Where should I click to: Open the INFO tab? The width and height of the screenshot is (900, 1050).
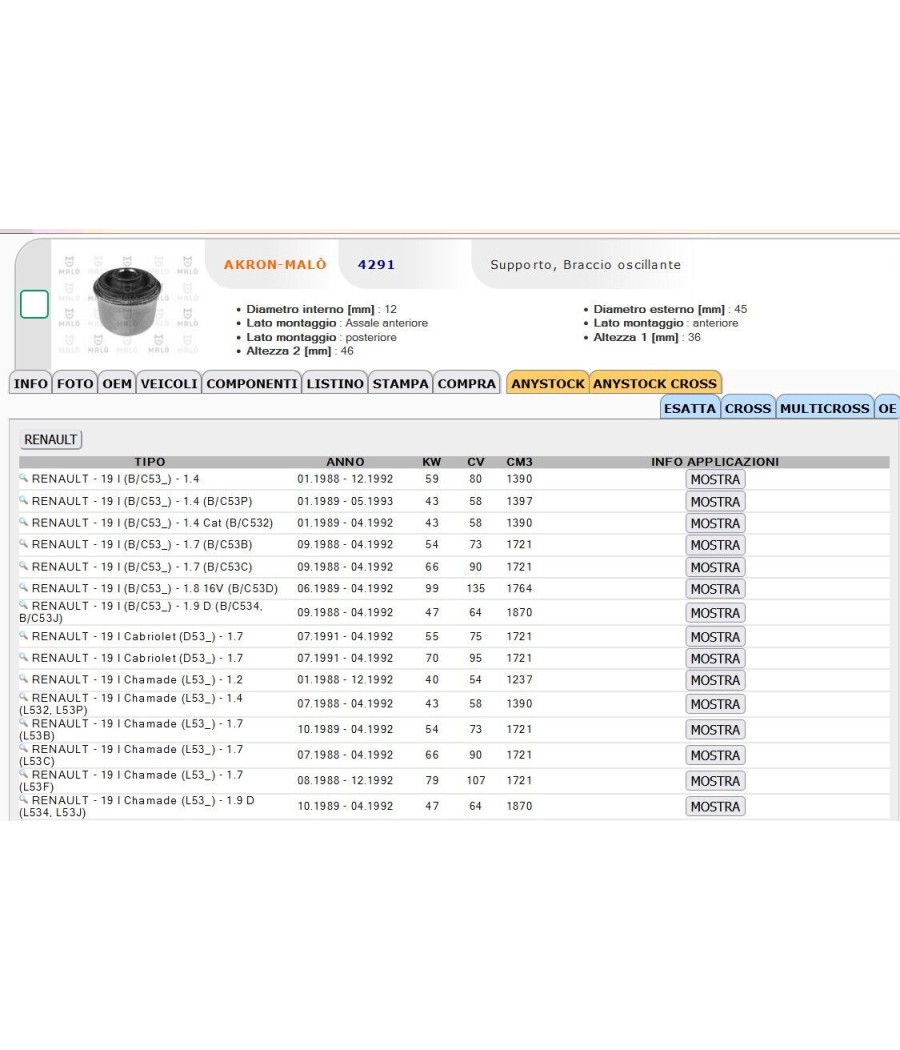pos(31,384)
